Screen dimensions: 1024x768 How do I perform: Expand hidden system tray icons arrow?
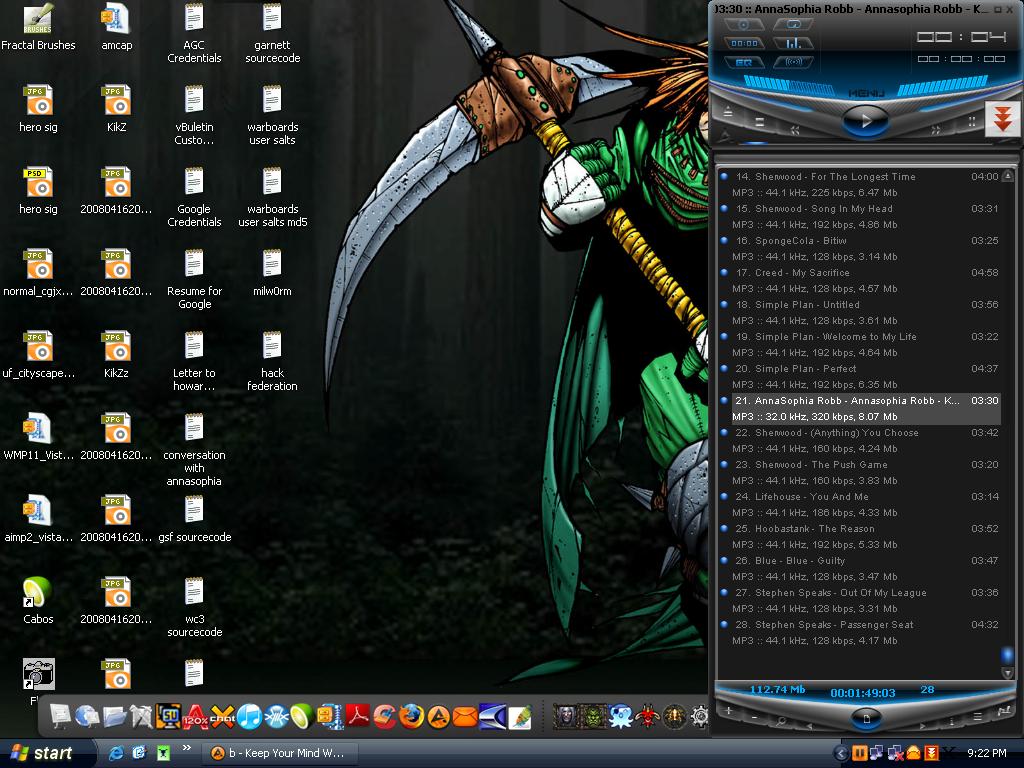click(x=841, y=754)
